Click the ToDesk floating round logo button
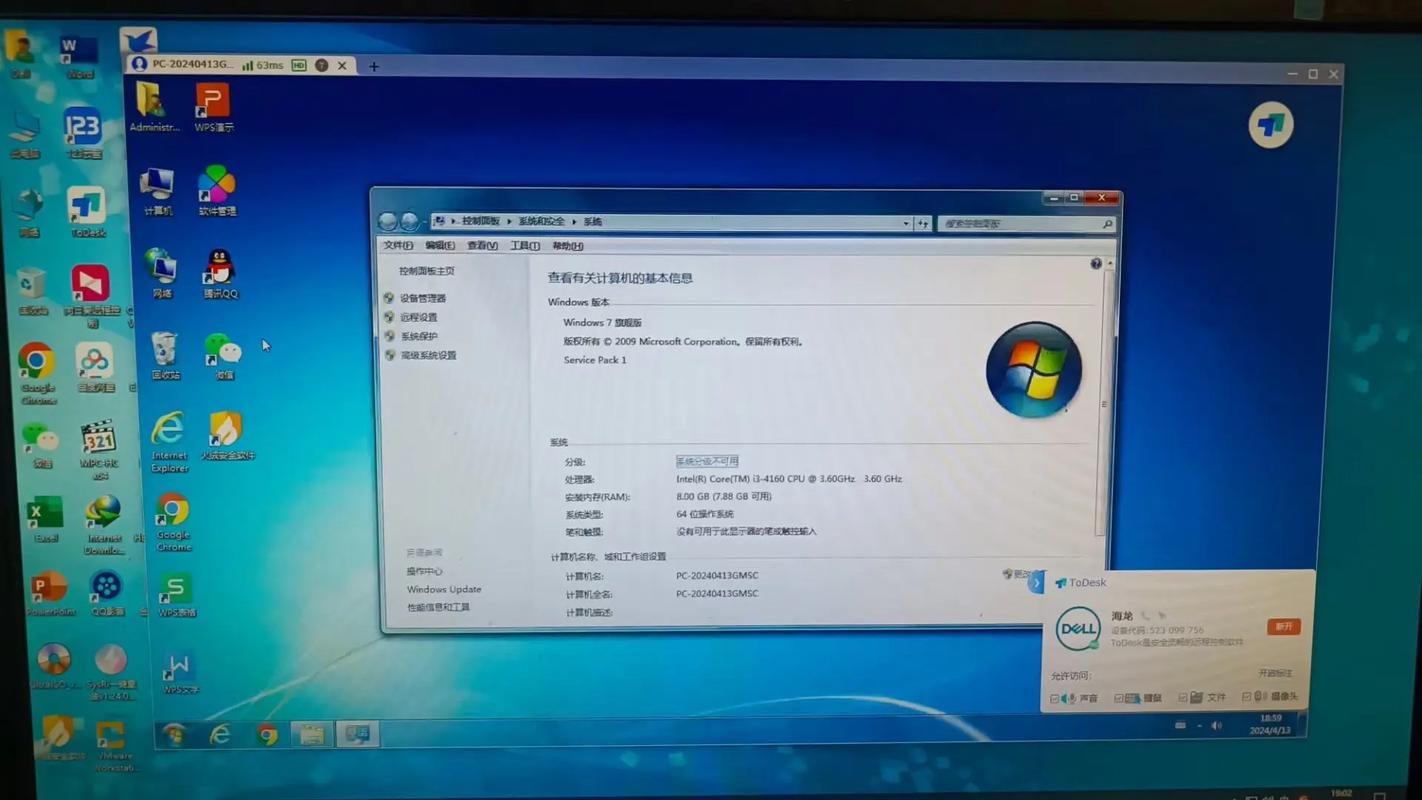1422x800 pixels. [x=1271, y=125]
